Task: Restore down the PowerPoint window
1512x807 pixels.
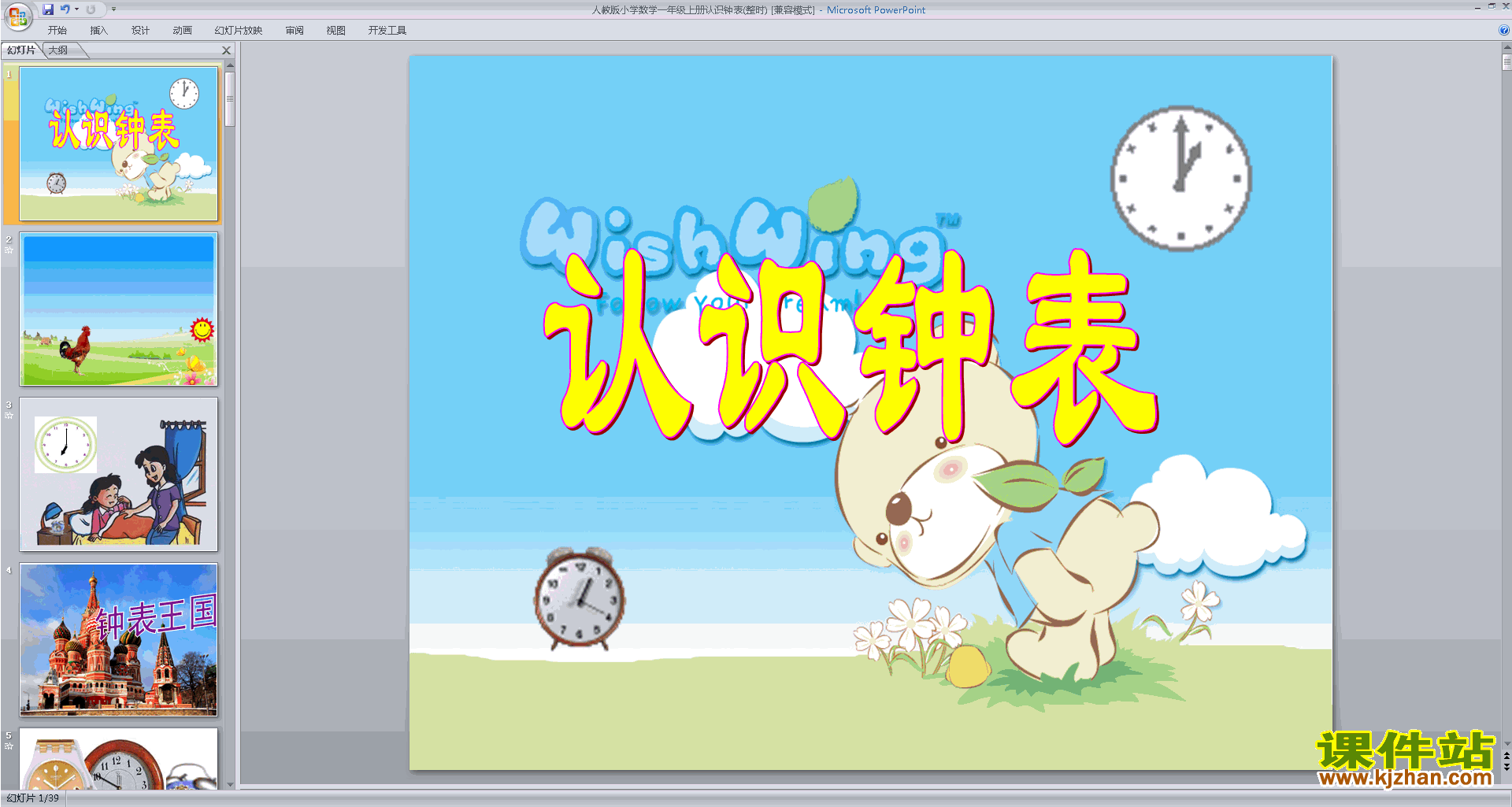Action: (1492, 6)
